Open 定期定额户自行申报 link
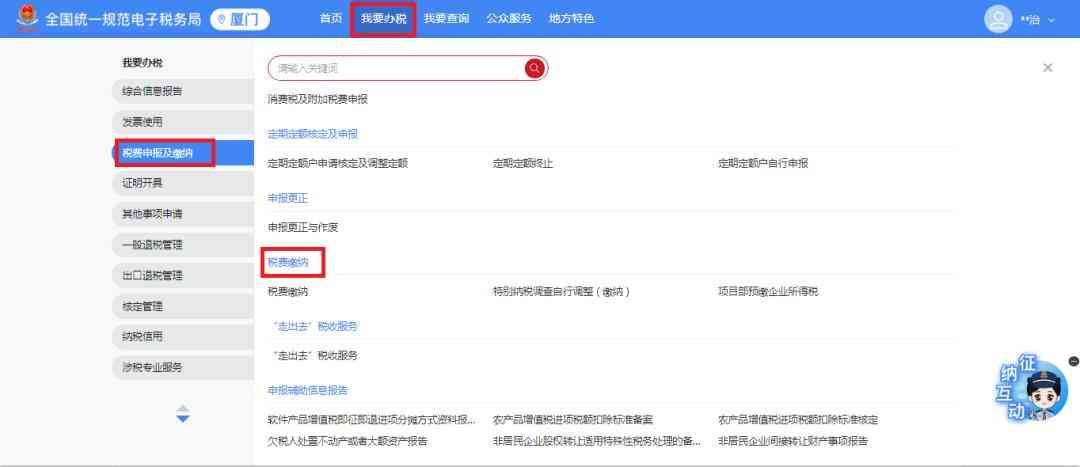 pos(762,163)
